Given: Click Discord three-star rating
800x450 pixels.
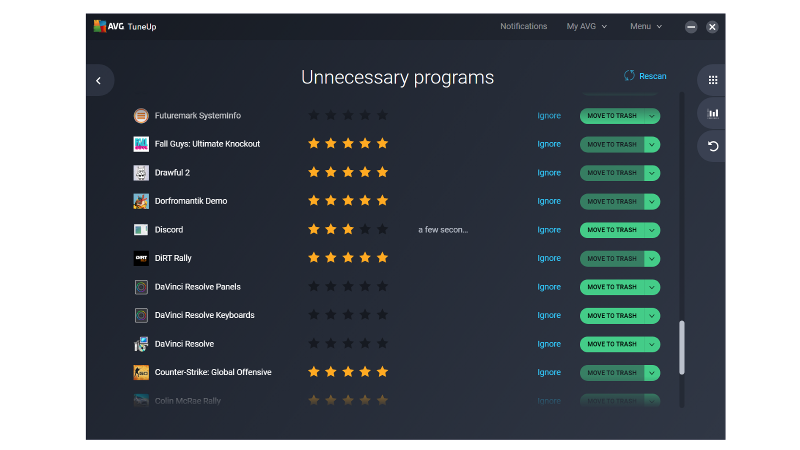Looking at the screenshot, I should pos(348,230).
